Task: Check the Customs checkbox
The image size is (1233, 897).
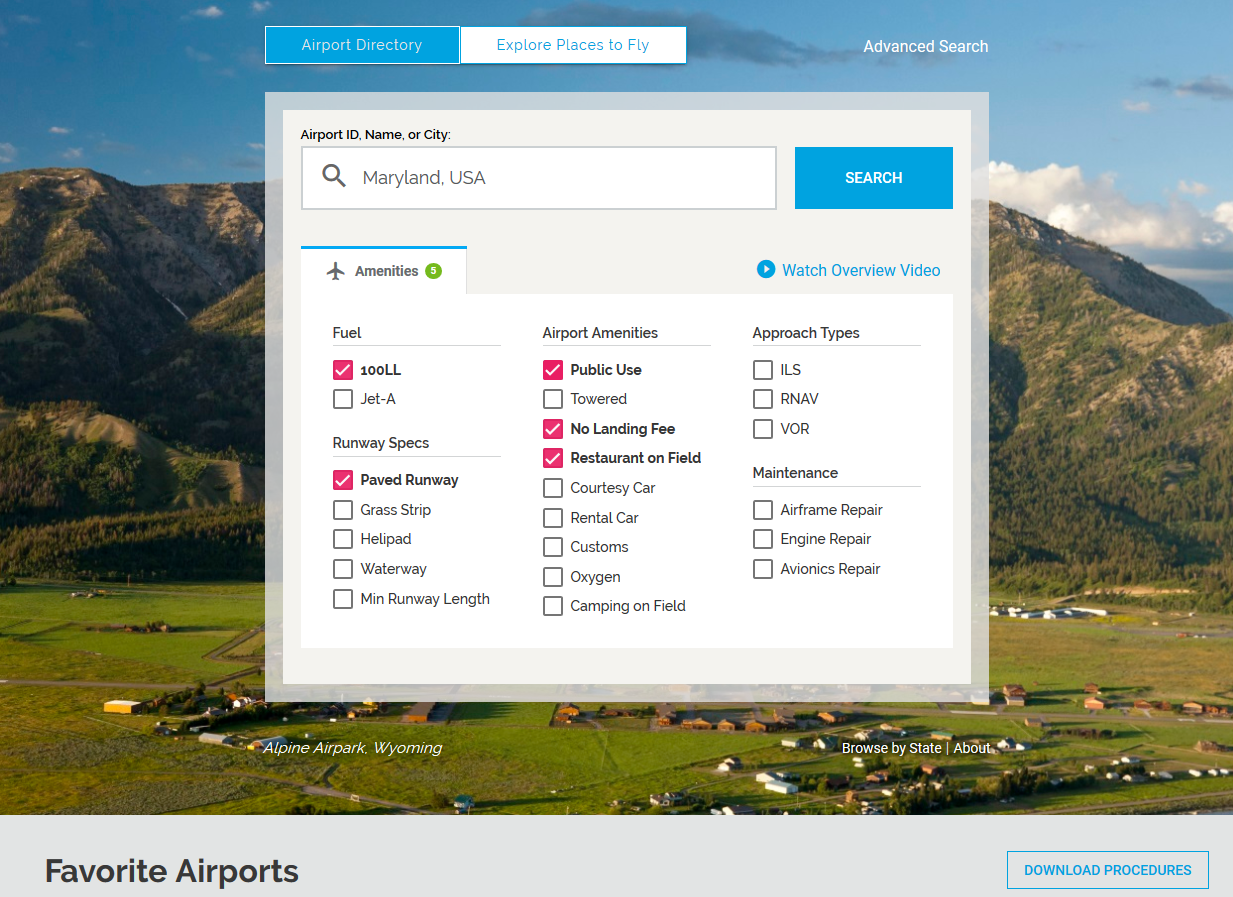Action: (553, 547)
